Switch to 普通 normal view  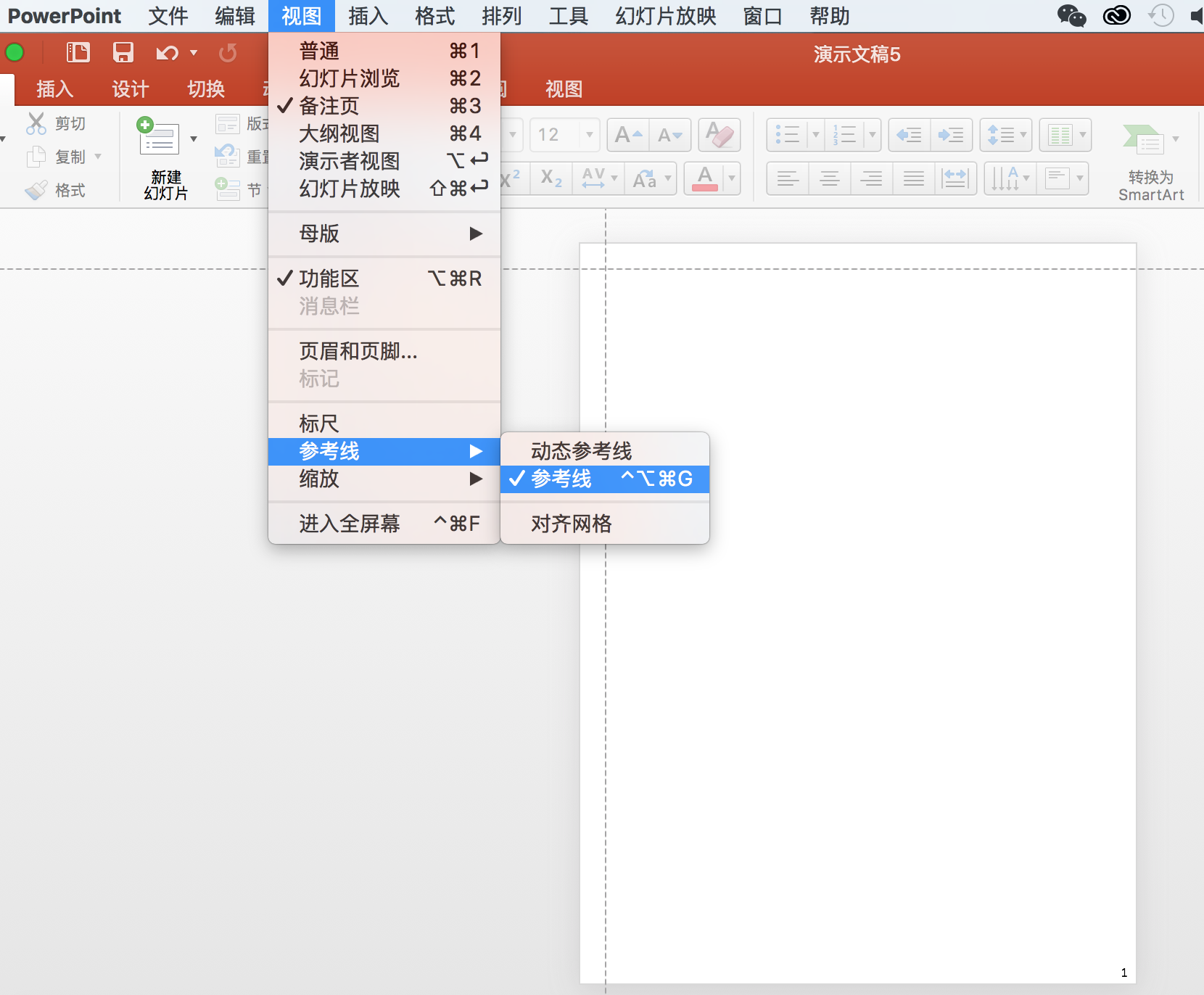pyautogui.click(x=384, y=51)
